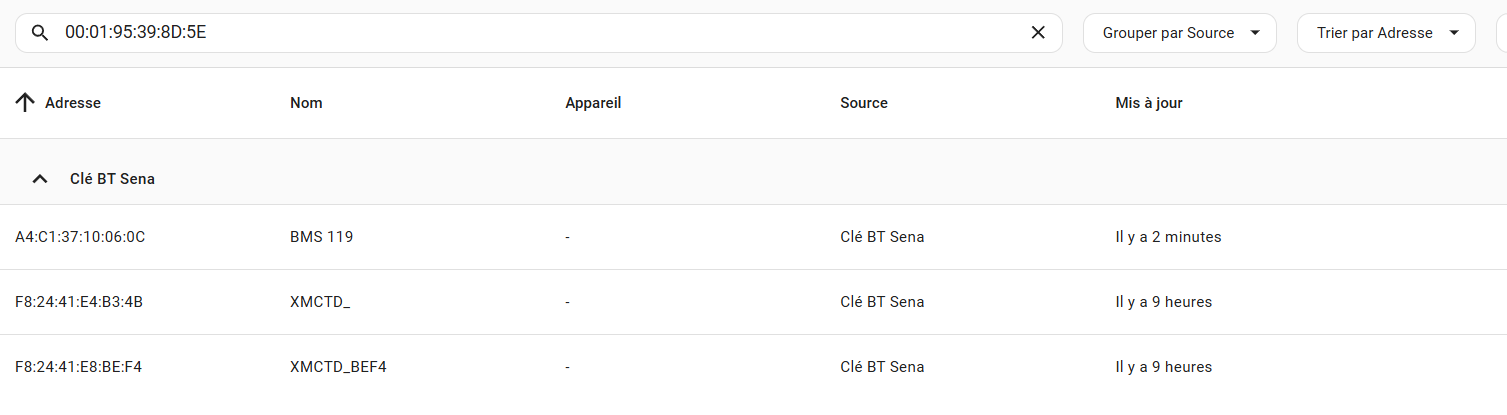Click address F8:24:41:E8:BE:F4
This screenshot has width=1507, height=415.
tap(78, 367)
